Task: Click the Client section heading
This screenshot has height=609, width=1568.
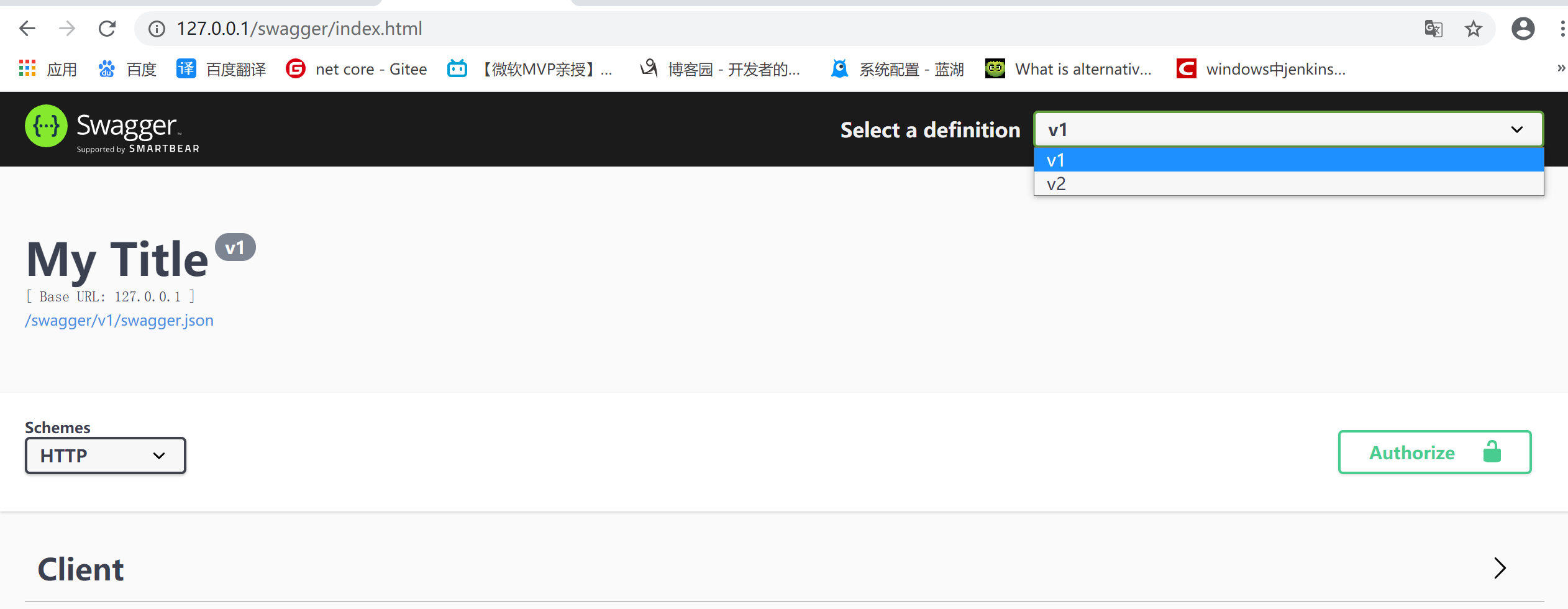Action: (x=81, y=569)
